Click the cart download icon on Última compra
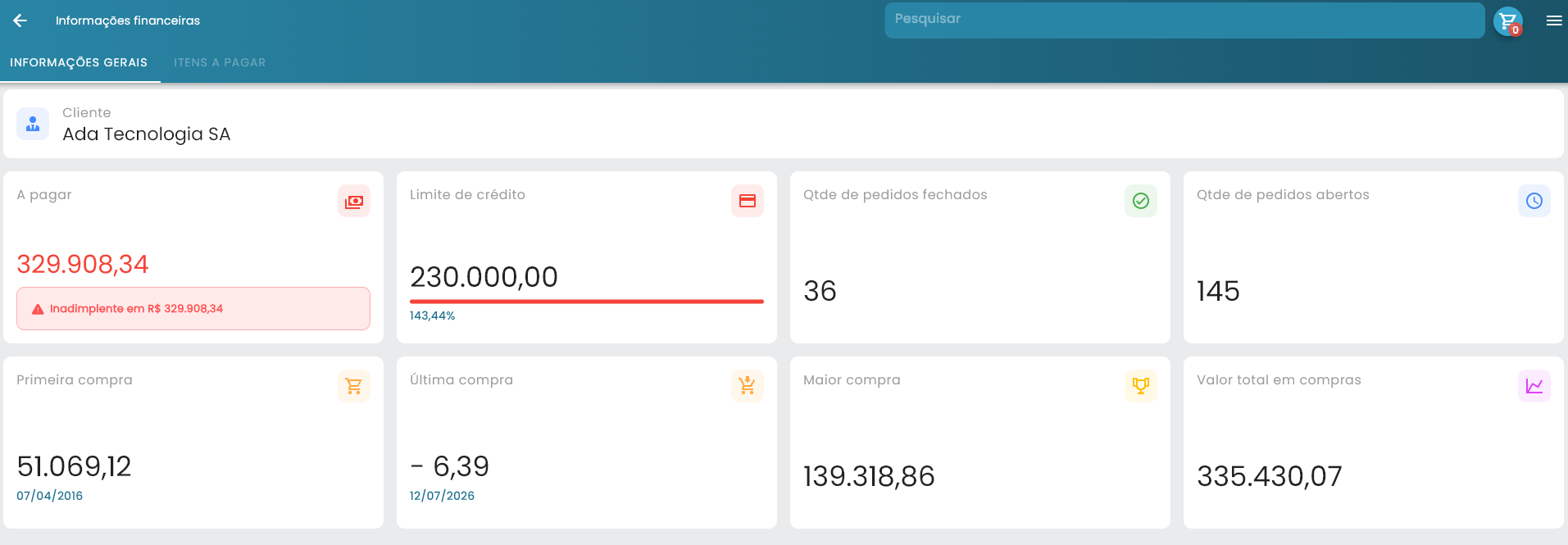The width and height of the screenshot is (1568, 545). click(x=748, y=386)
